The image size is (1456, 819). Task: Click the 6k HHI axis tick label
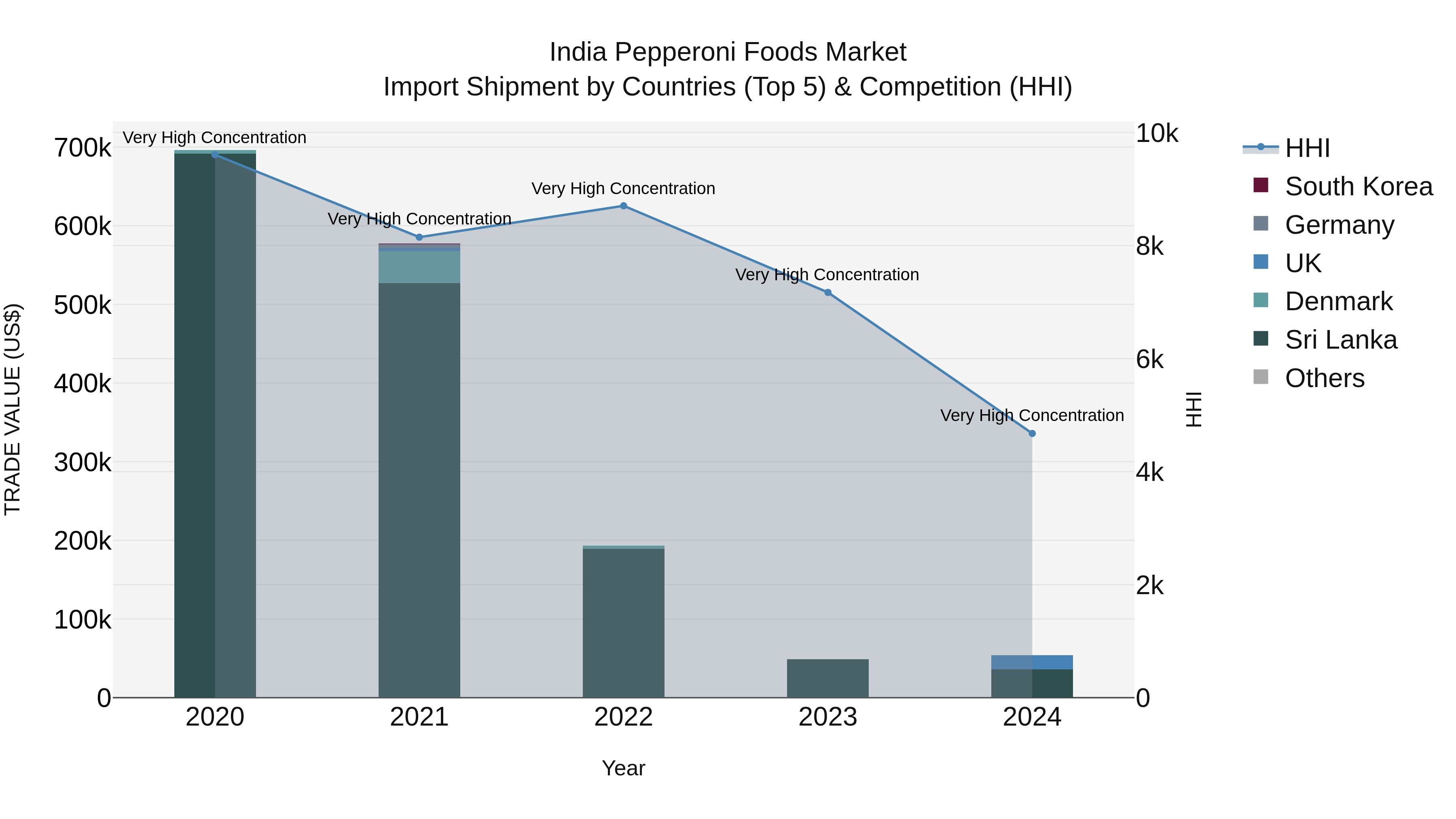tap(1150, 360)
